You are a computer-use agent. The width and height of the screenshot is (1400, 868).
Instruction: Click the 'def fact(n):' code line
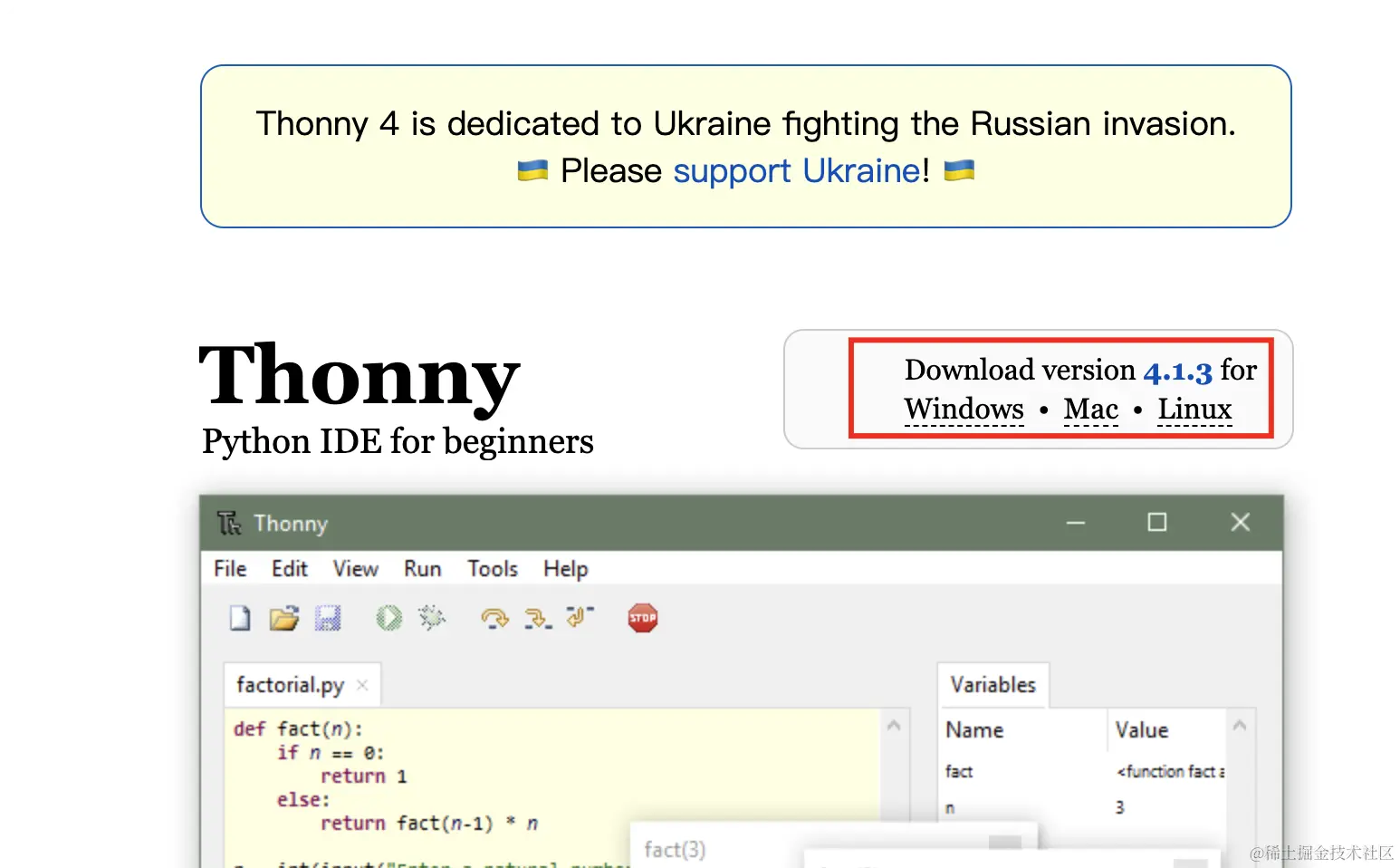[x=298, y=729]
